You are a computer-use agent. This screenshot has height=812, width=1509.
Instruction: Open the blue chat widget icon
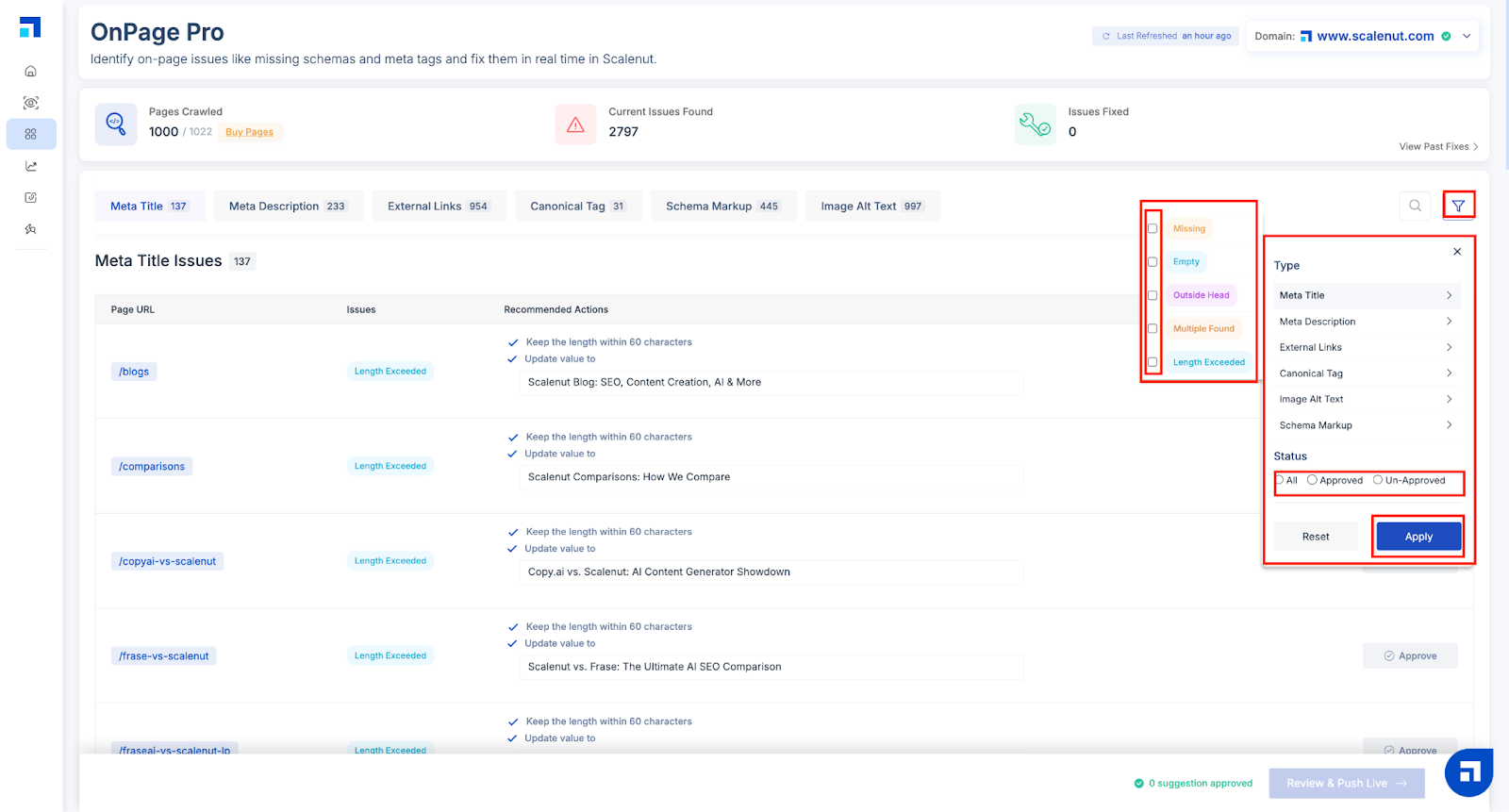pos(1468,773)
